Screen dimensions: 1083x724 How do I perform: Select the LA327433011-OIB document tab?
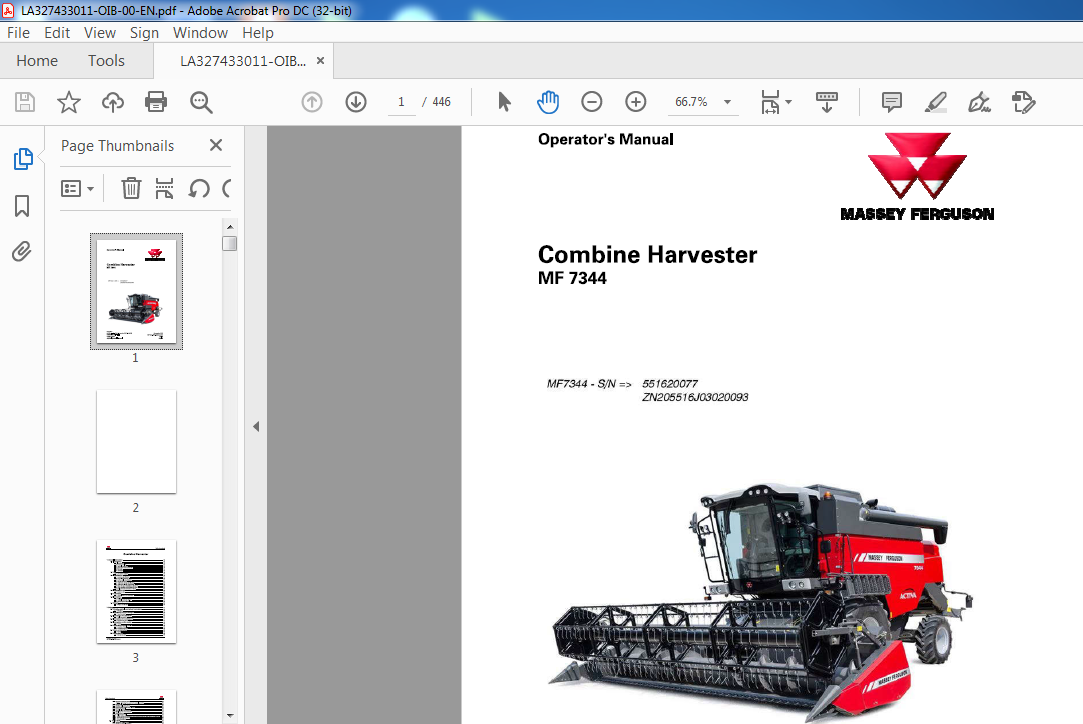pyautogui.click(x=243, y=61)
